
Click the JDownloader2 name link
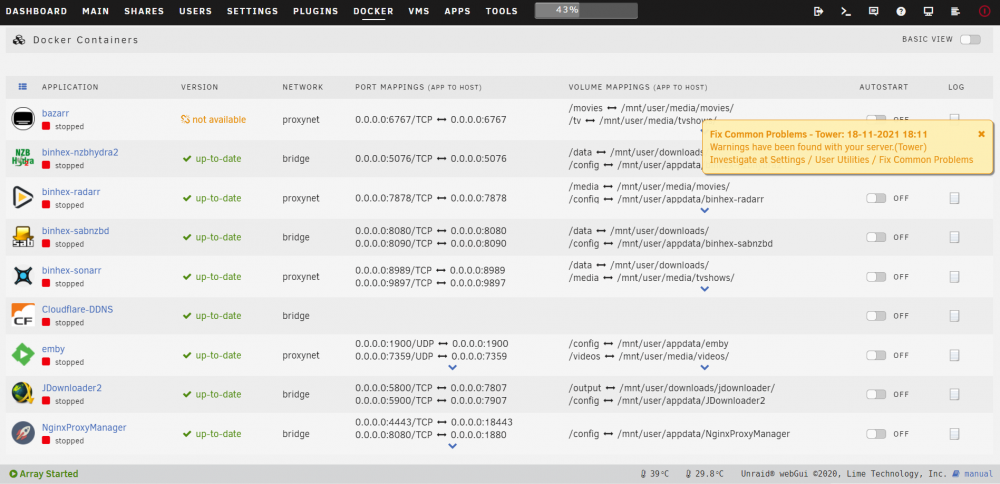[72, 388]
